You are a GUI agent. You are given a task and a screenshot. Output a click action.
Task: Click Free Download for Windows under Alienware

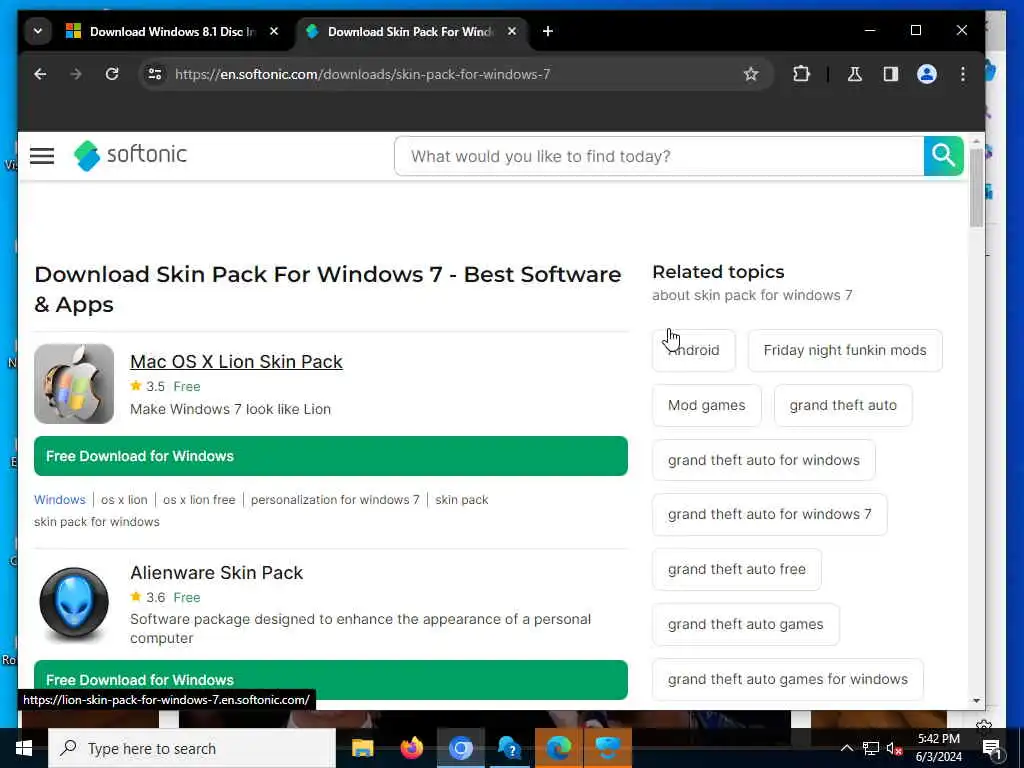[330, 679]
